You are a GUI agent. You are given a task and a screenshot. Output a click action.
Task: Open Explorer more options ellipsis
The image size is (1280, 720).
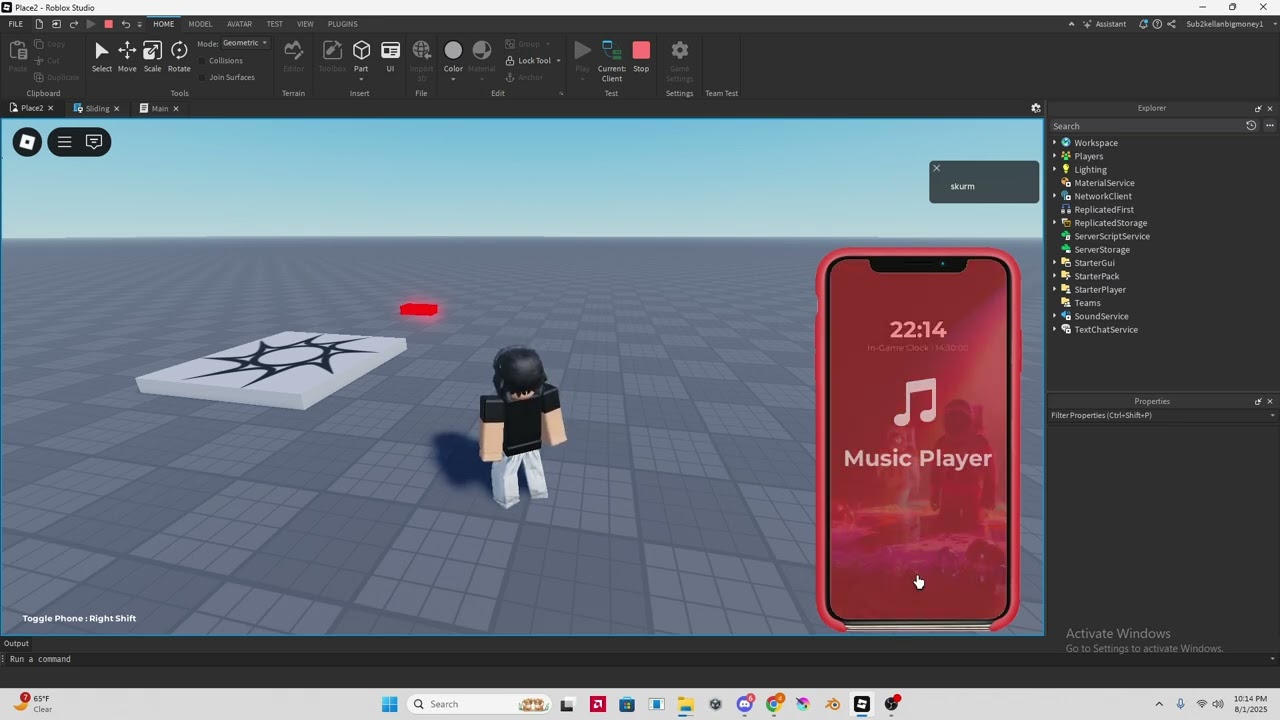(x=1270, y=126)
